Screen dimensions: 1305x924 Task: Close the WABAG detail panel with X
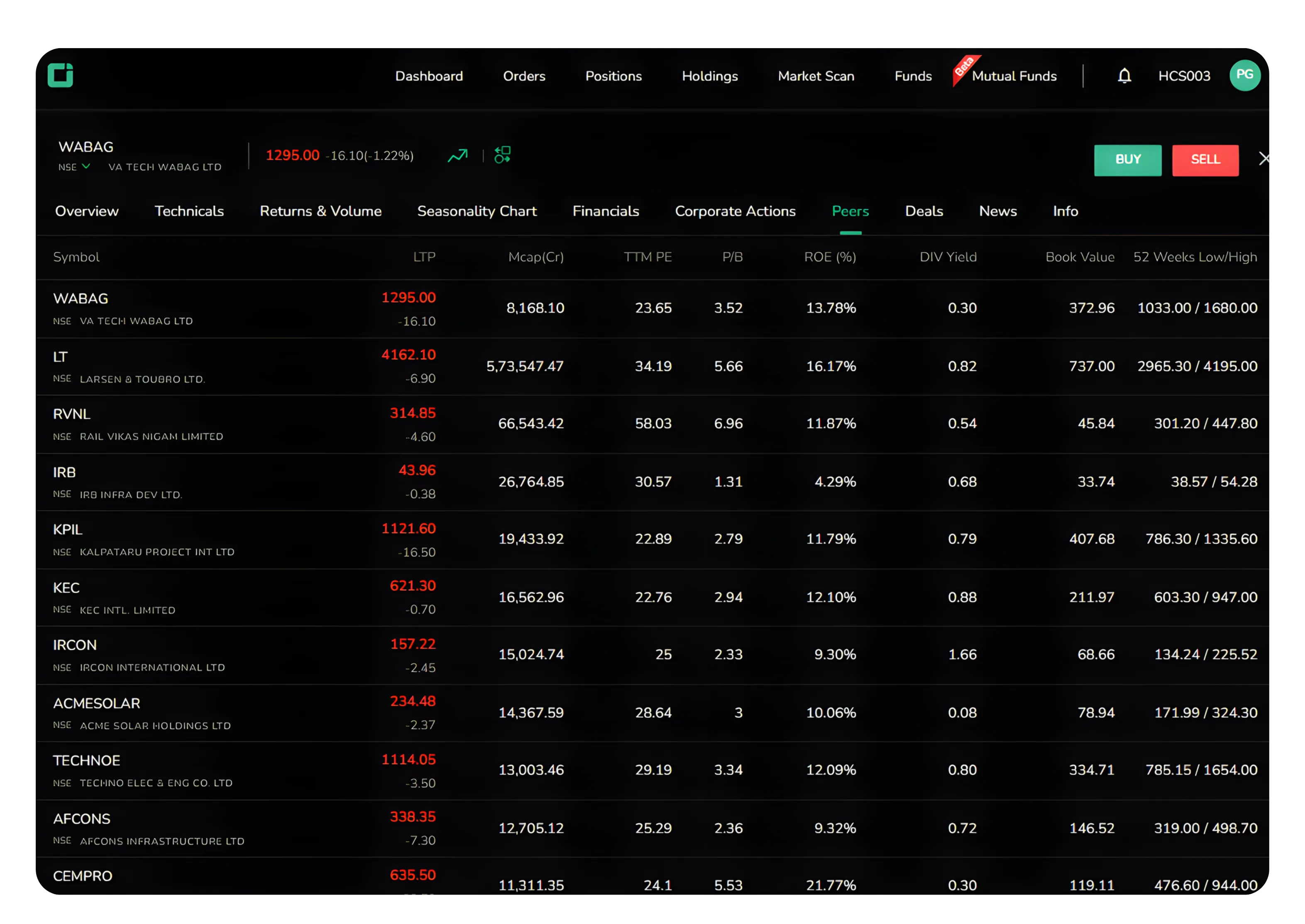(x=1265, y=159)
